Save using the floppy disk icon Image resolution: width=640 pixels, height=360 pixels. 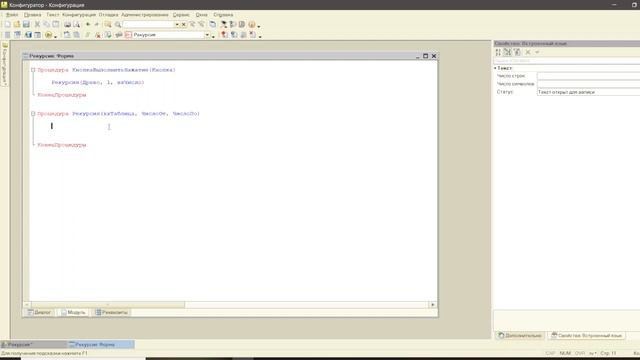[x=26, y=24]
